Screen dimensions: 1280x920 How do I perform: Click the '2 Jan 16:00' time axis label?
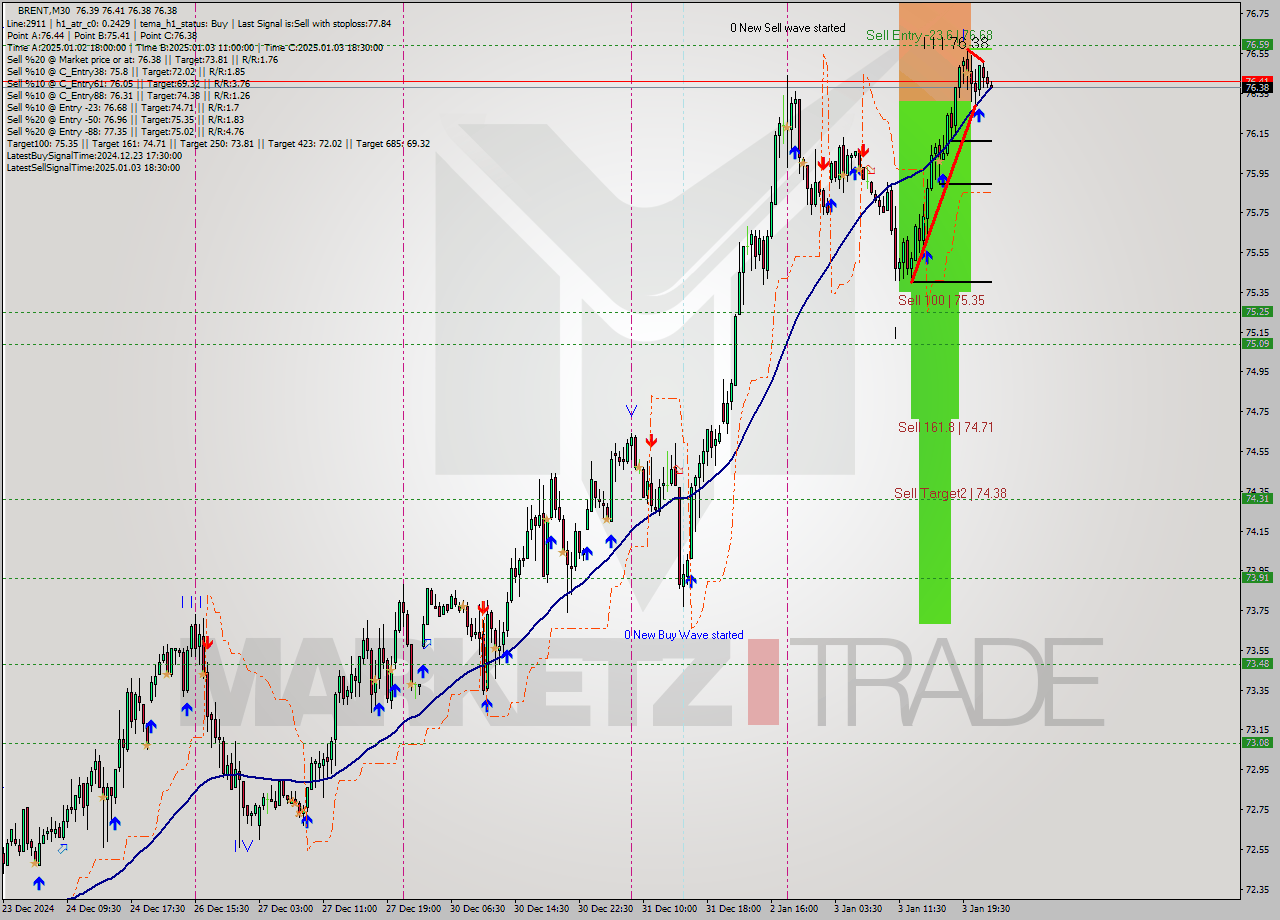[x=792, y=909]
